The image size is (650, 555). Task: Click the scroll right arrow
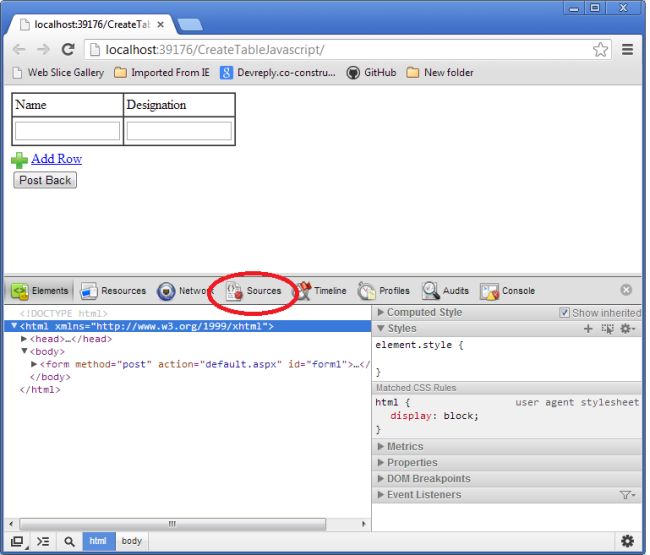click(x=364, y=524)
